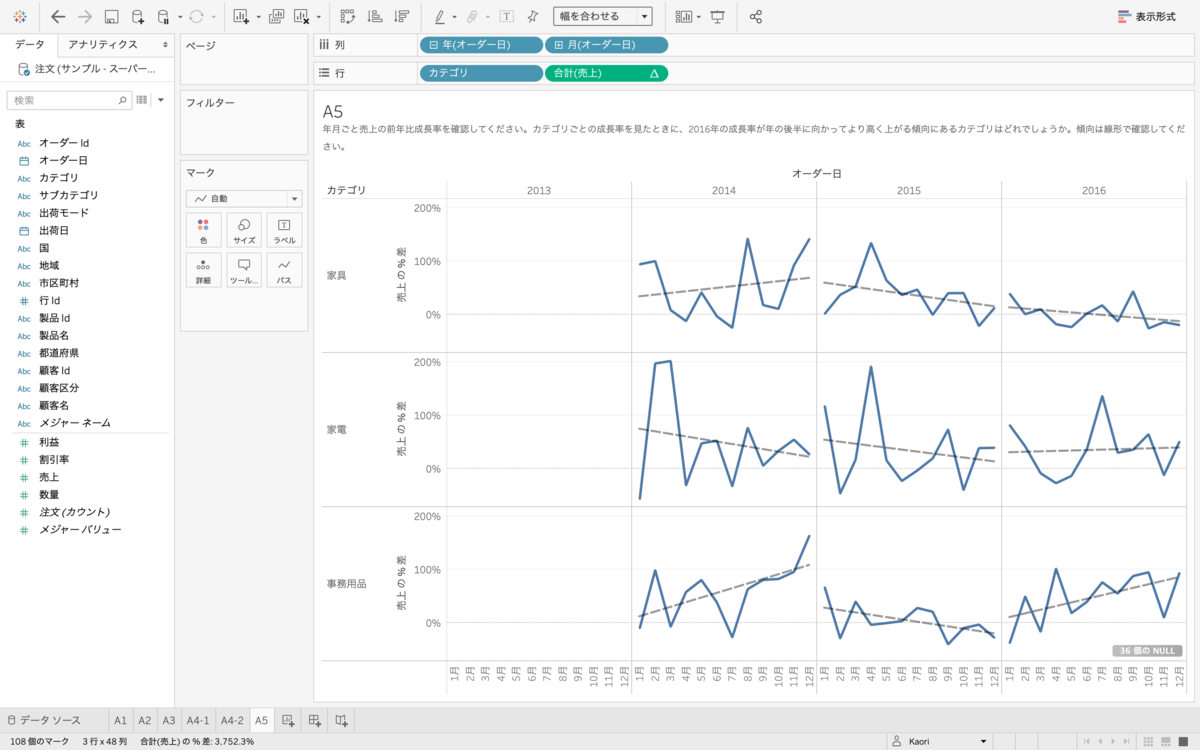Open dropdown arrow beside highlight pen icon

click(454, 16)
